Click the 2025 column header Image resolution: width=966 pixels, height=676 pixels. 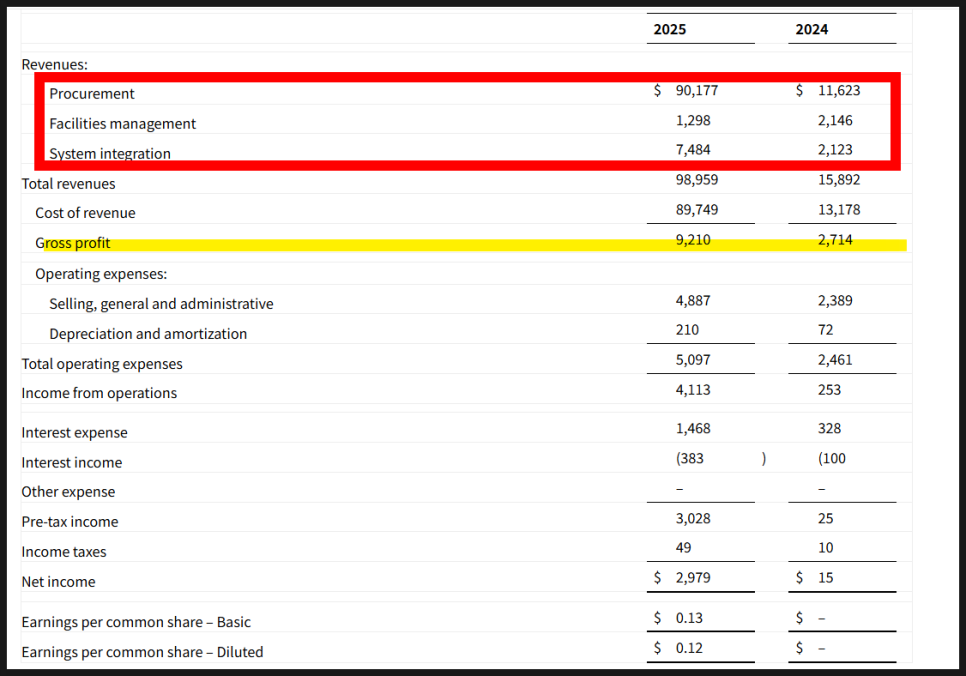pyautogui.click(x=670, y=30)
